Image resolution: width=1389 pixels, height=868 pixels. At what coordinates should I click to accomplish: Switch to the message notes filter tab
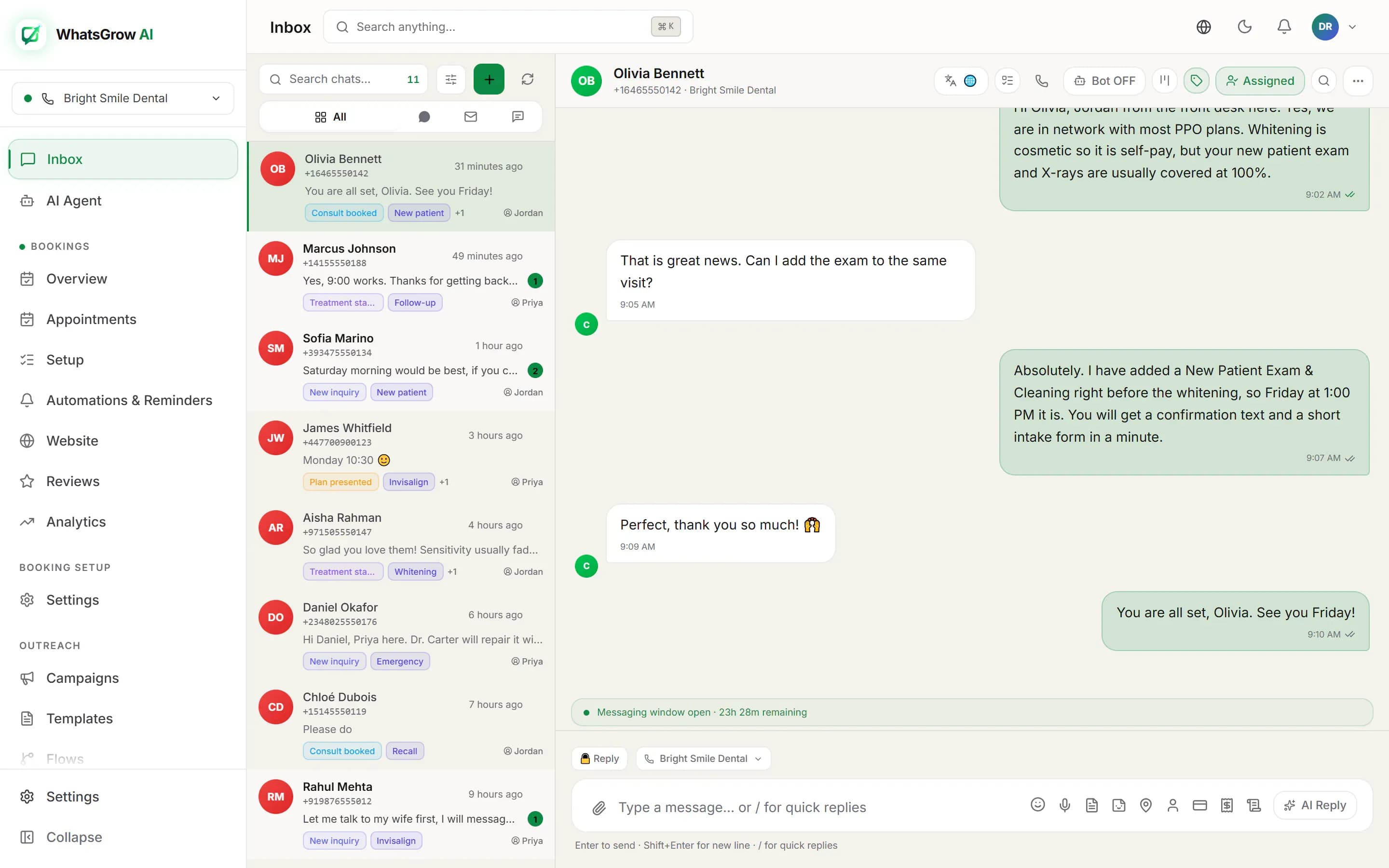(517, 117)
